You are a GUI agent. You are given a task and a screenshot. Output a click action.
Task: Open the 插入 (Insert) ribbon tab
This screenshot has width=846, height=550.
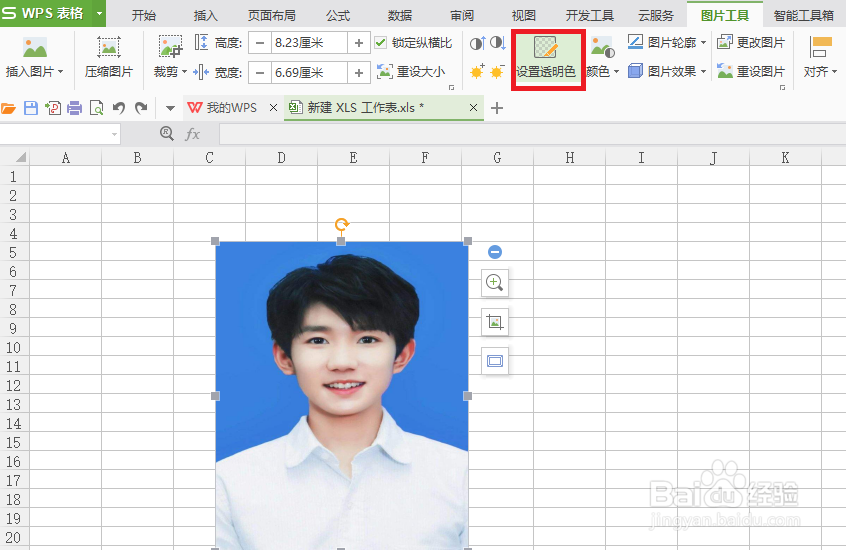(x=206, y=15)
